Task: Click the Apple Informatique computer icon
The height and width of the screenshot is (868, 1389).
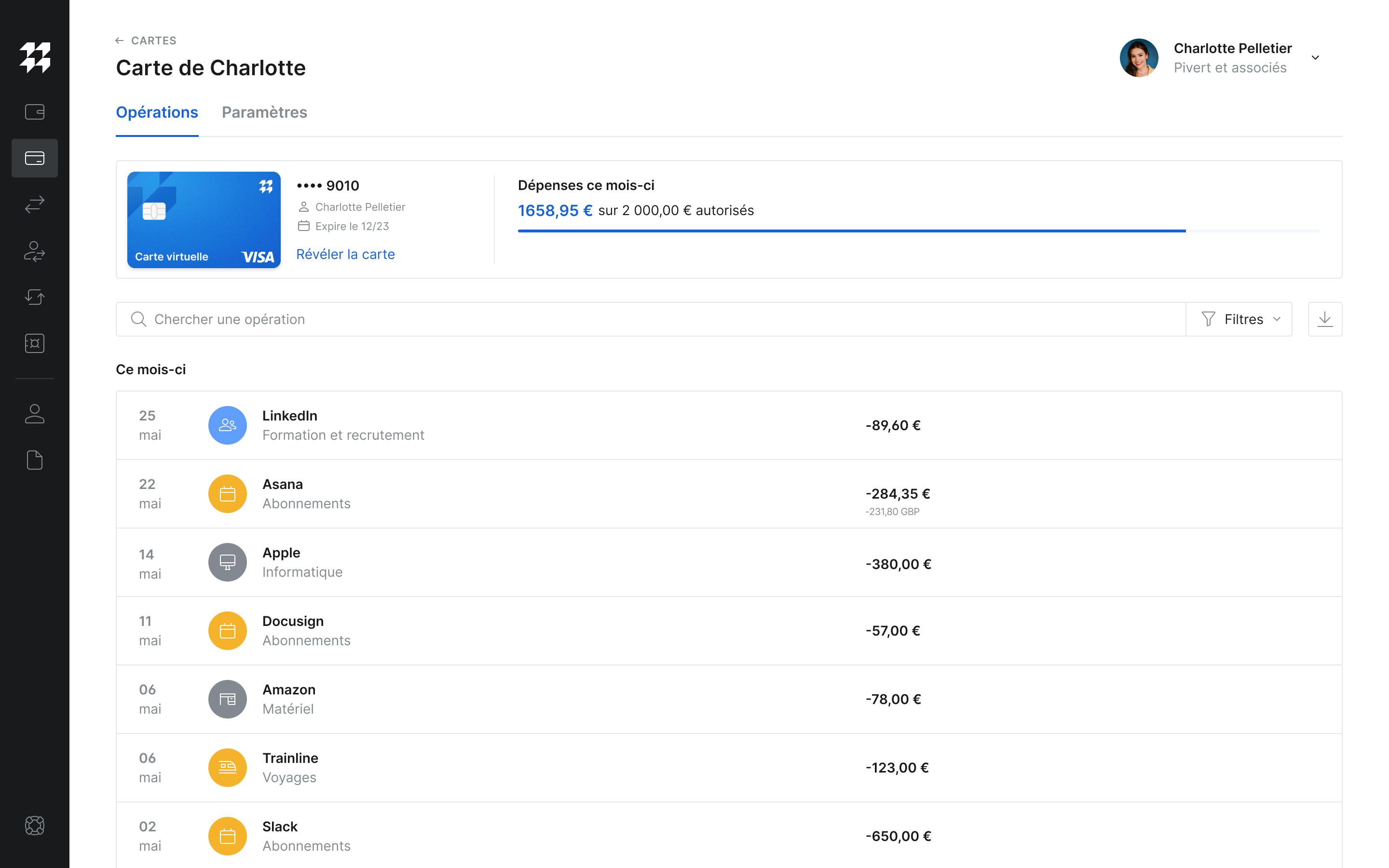Action: 227,562
